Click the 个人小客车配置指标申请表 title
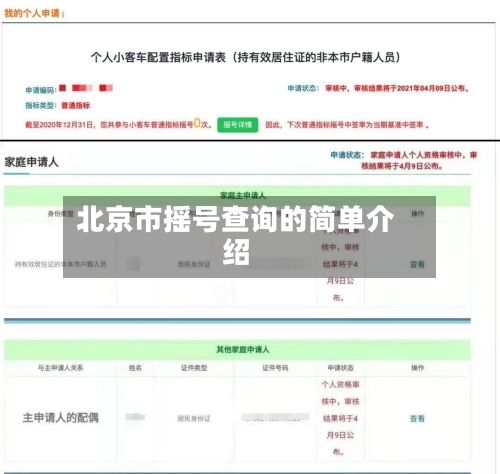Screen dimensions: 500x474 coord(246,57)
